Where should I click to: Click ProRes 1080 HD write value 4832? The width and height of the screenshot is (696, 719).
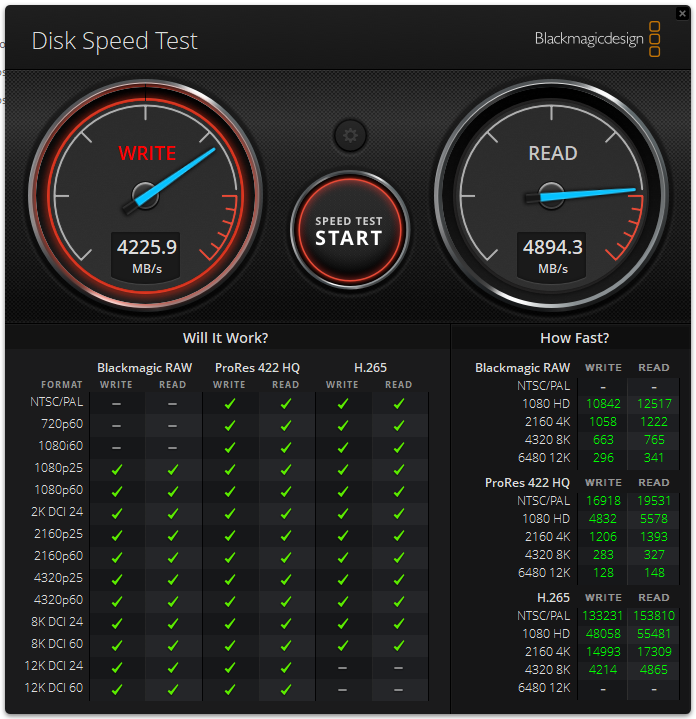(603, 519)
